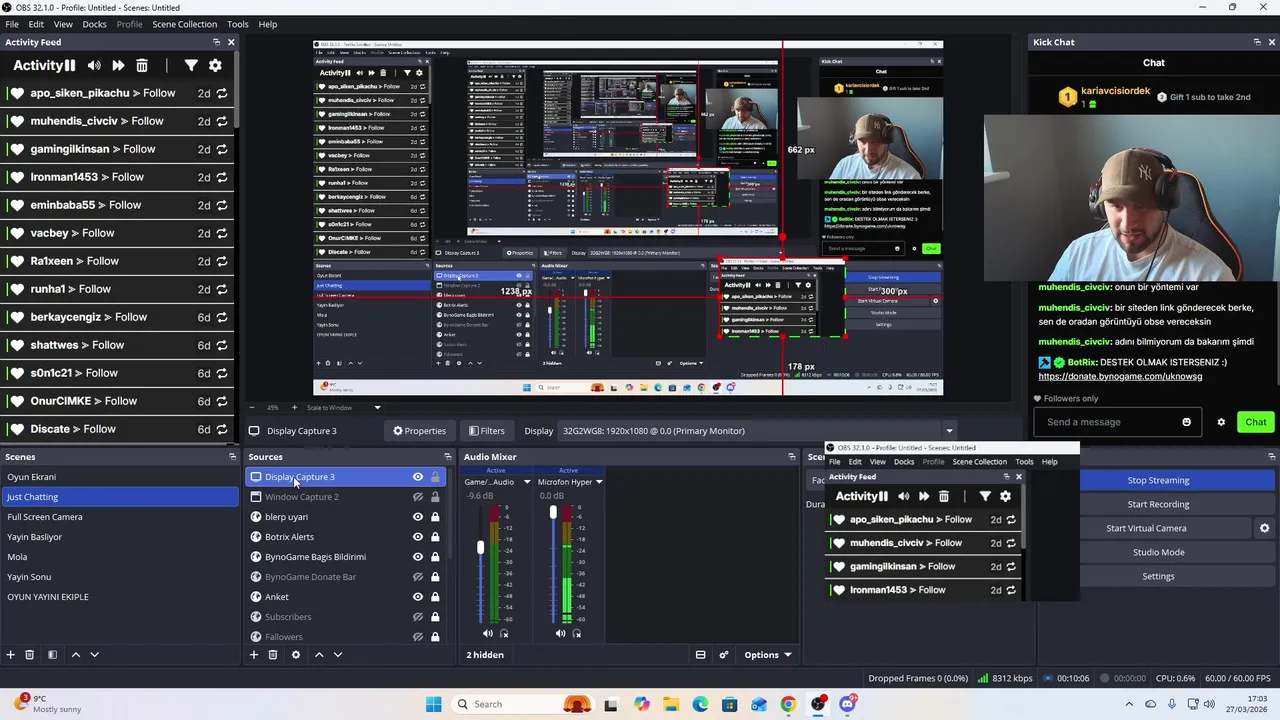Open the Edit menu in main OBS window
The height and width of the screenshot is (720, 1280).
pos(36,24)
